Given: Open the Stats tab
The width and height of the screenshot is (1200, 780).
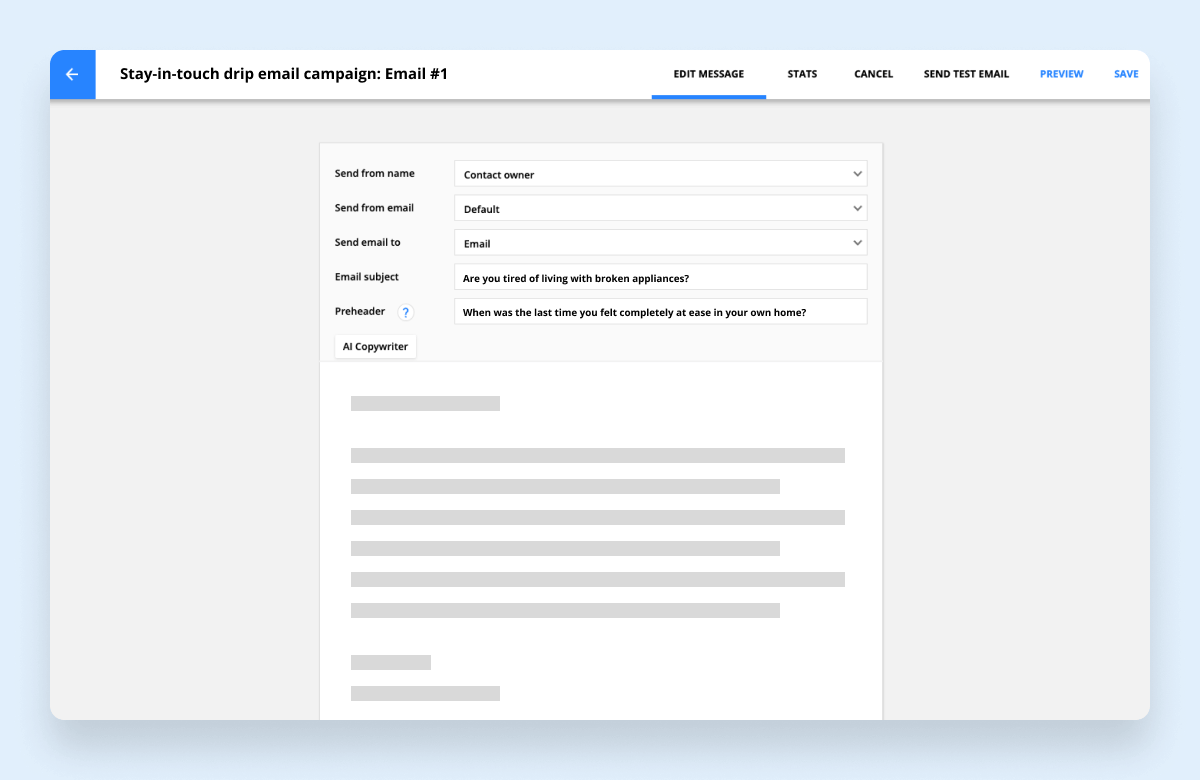Looking at the screenshot, I should pos(802,74).
